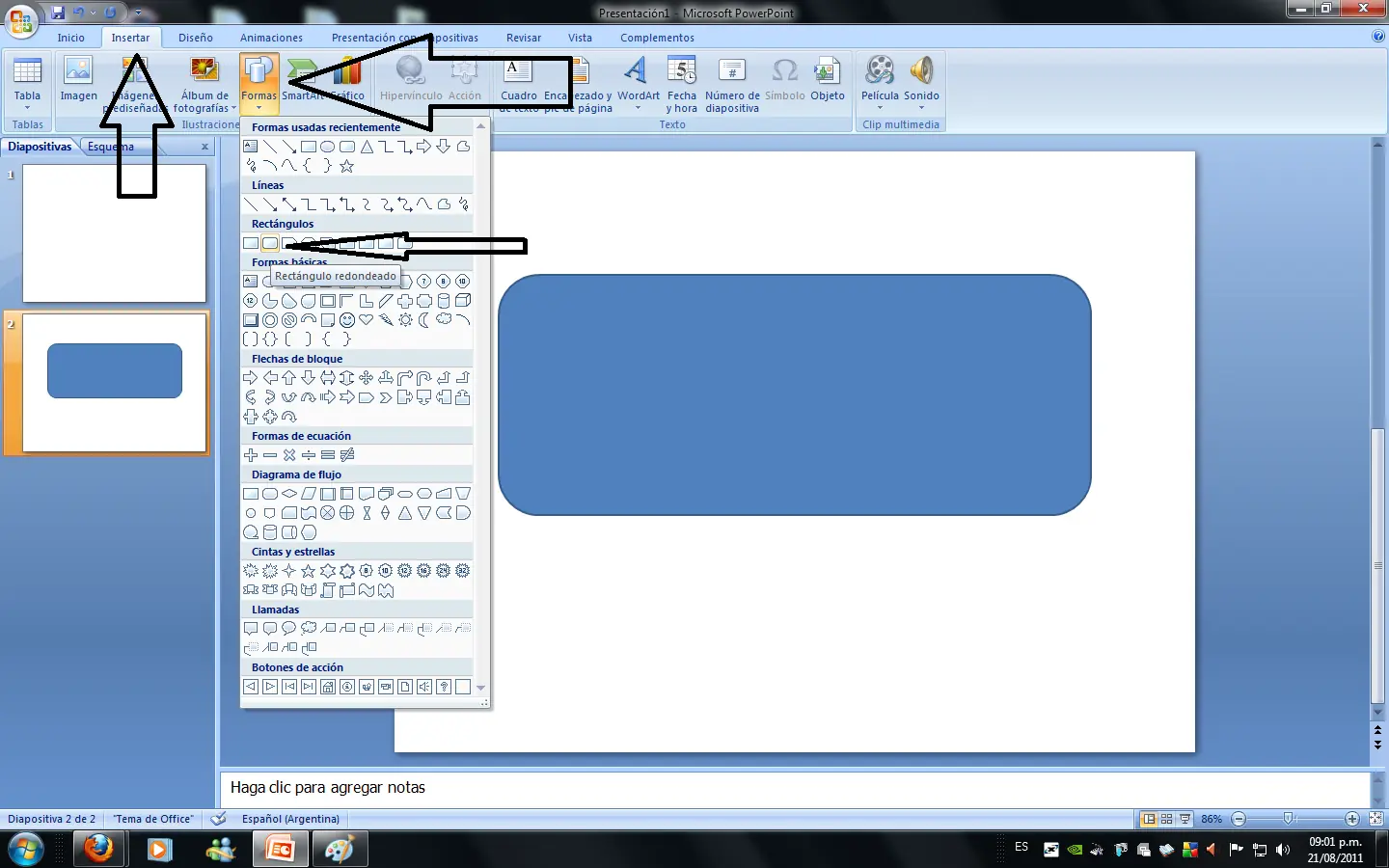Viewport: 1389px width, 868px height.
Task: Click spell check status bar icon
Action: point(219,819)
